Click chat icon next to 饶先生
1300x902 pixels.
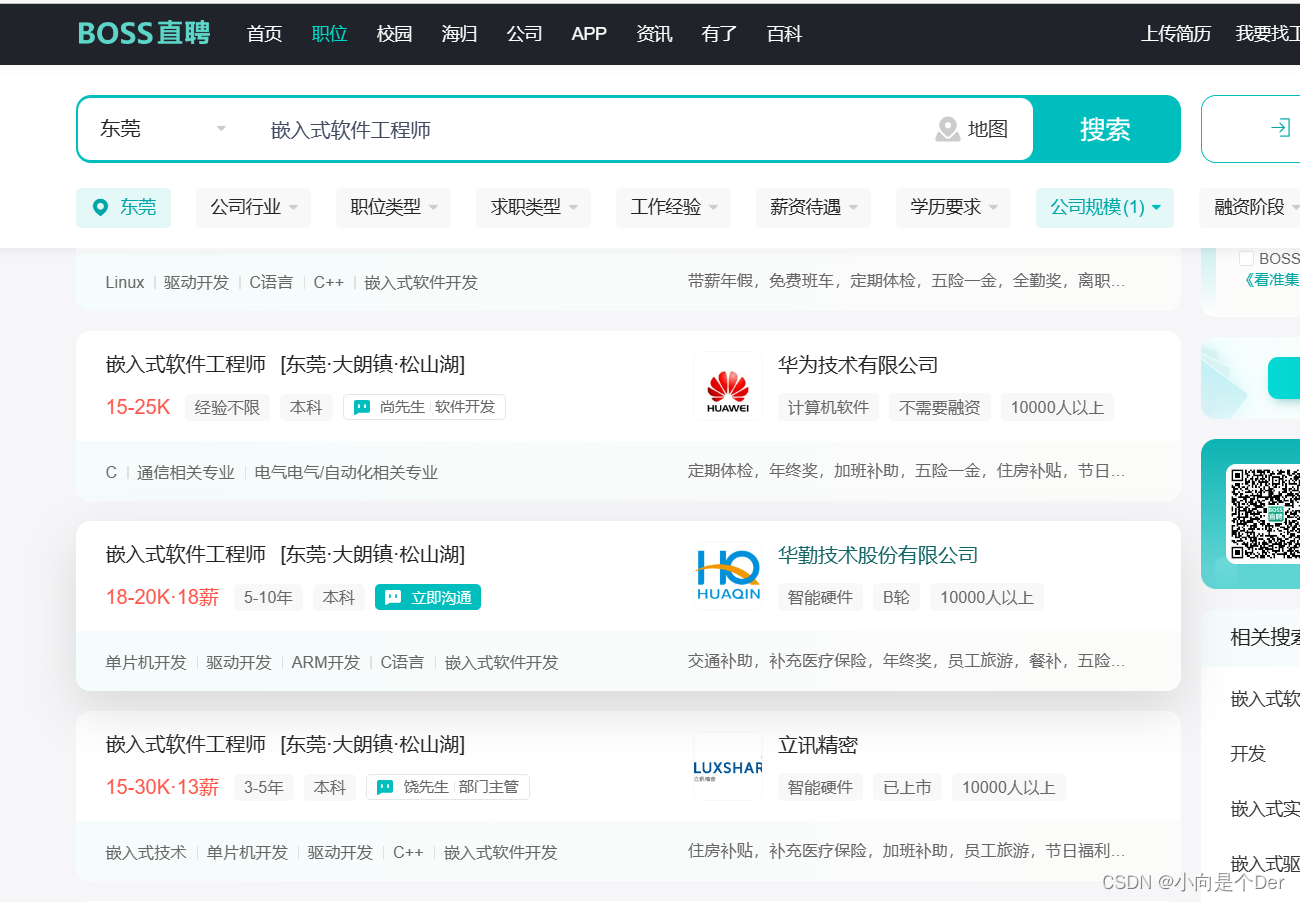[x=385, y=787]
